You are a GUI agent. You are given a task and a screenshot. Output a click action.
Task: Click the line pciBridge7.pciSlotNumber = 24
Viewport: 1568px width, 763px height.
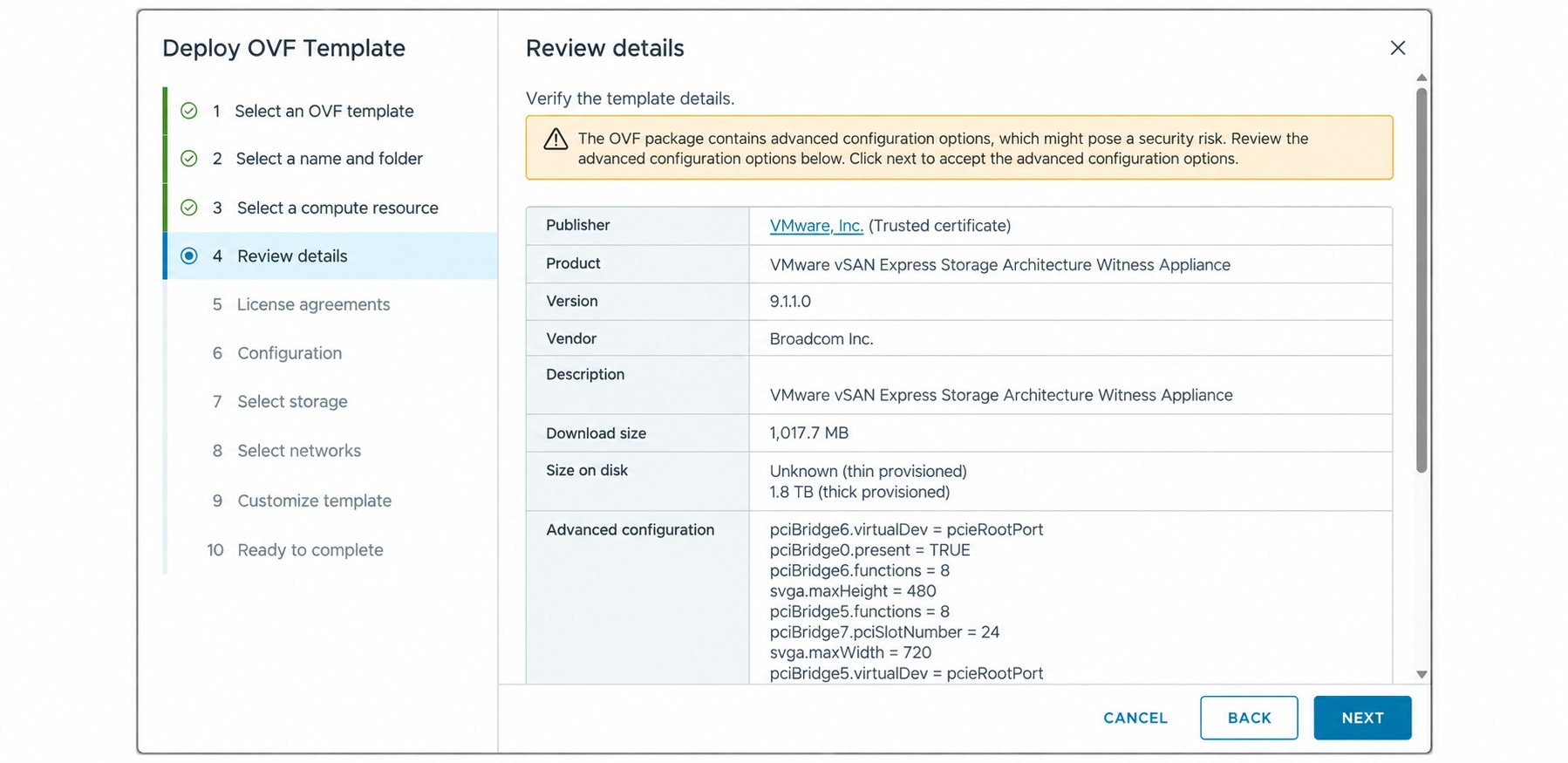coord(884,632)
